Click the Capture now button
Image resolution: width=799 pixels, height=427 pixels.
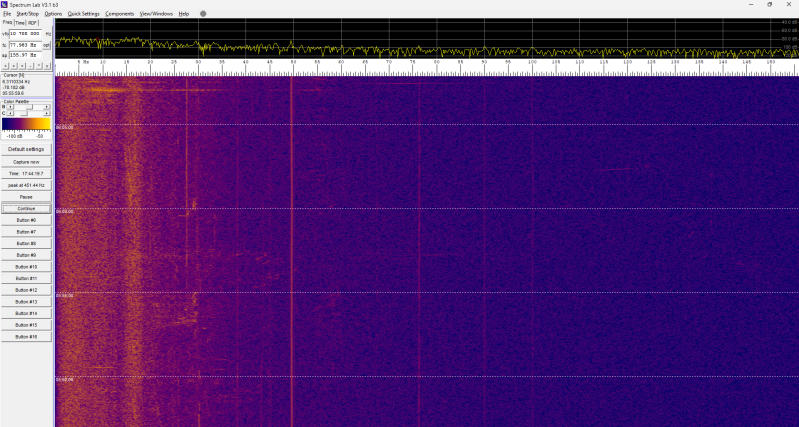tap(26, 162)
